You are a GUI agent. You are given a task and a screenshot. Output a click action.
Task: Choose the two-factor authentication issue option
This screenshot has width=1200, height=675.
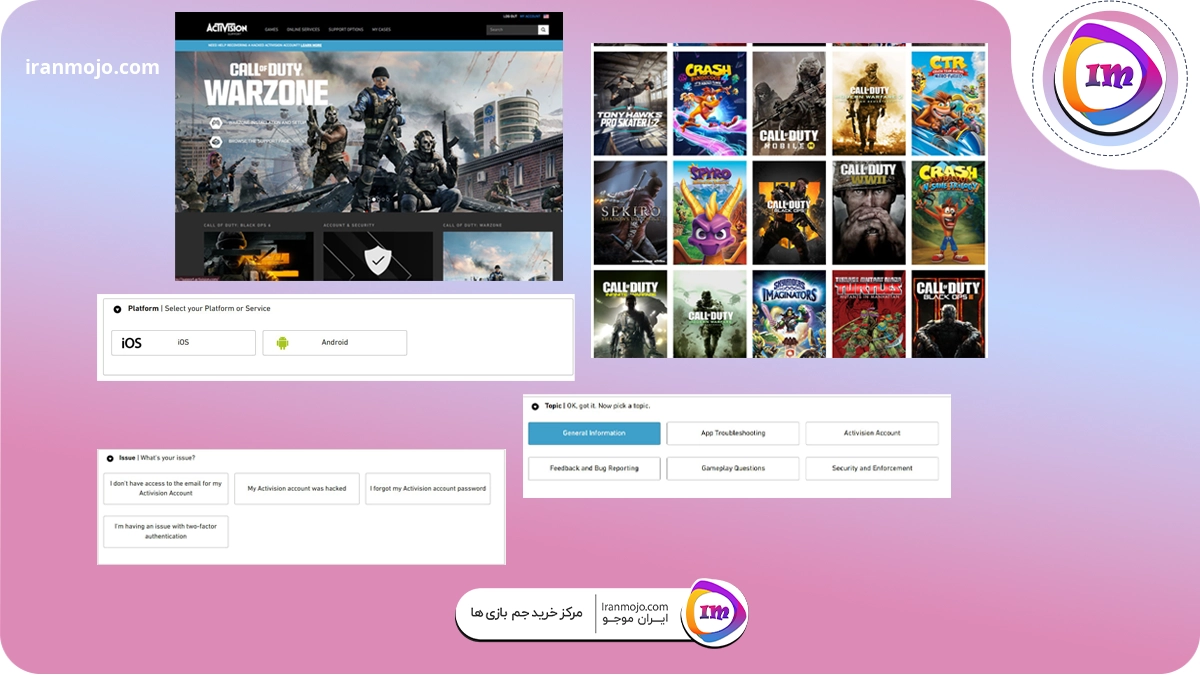point(166,531)
